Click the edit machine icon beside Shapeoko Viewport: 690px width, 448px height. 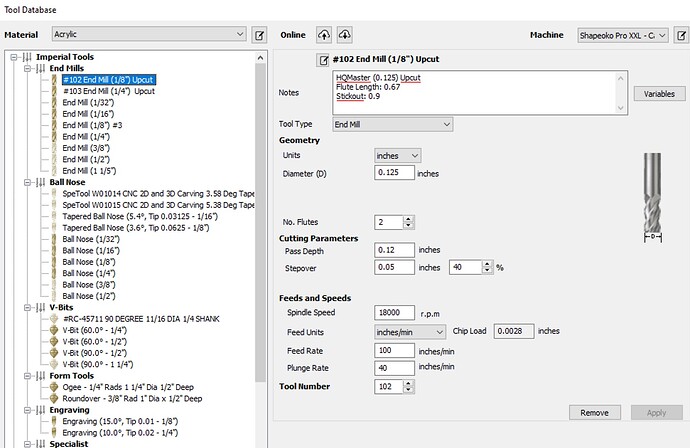(681, 35)
